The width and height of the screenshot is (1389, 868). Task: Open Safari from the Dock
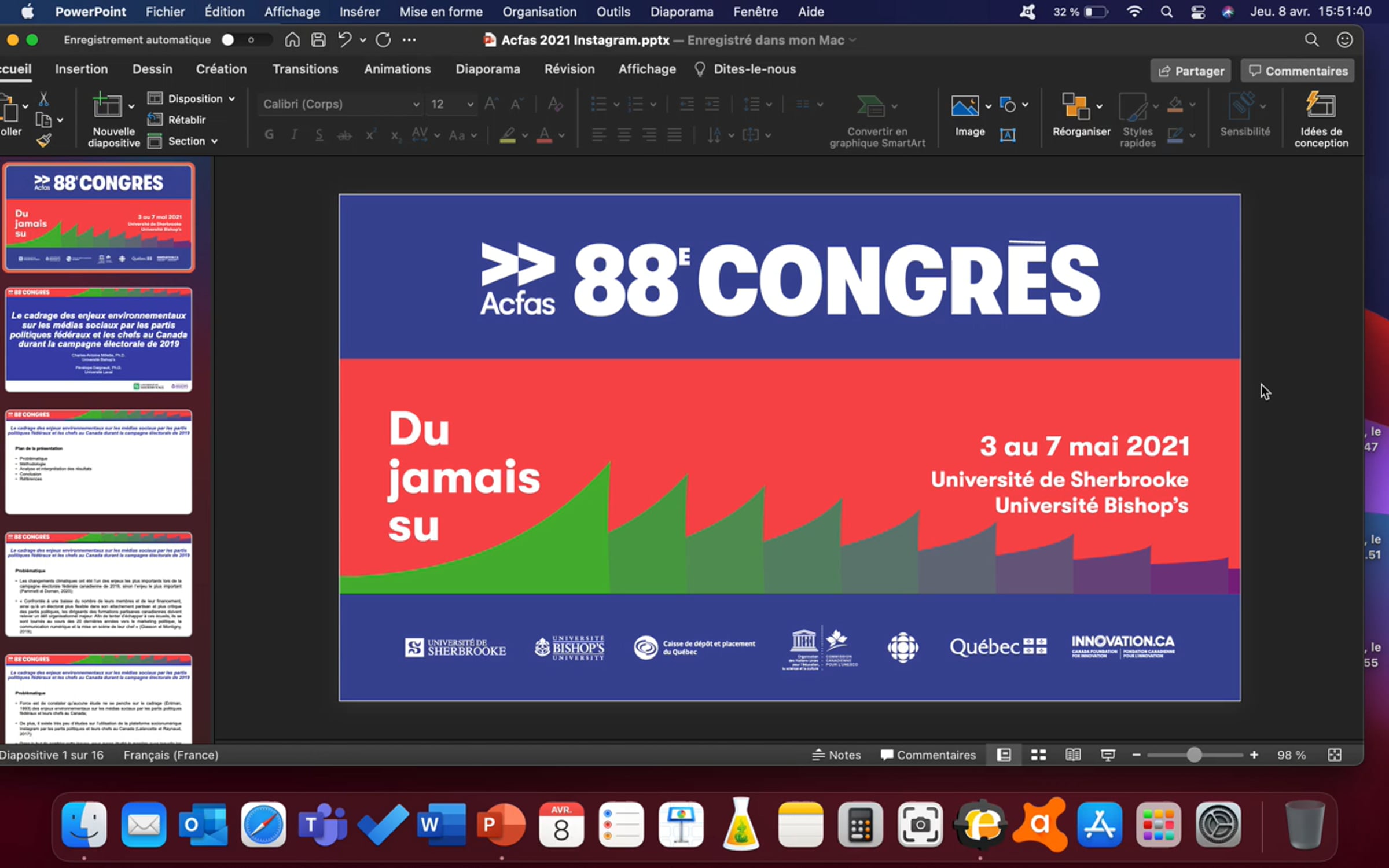pyautogui.click(x=263, y=824)
